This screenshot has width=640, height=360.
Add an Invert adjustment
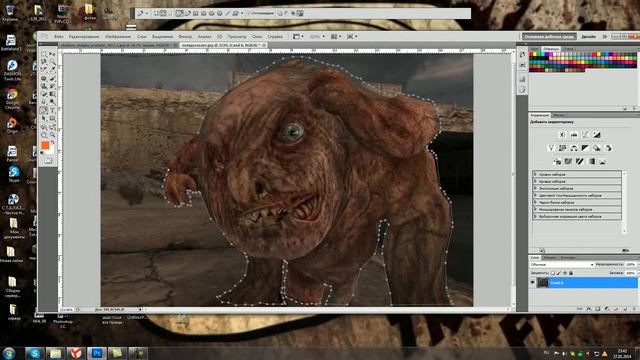tap(557, 162)
